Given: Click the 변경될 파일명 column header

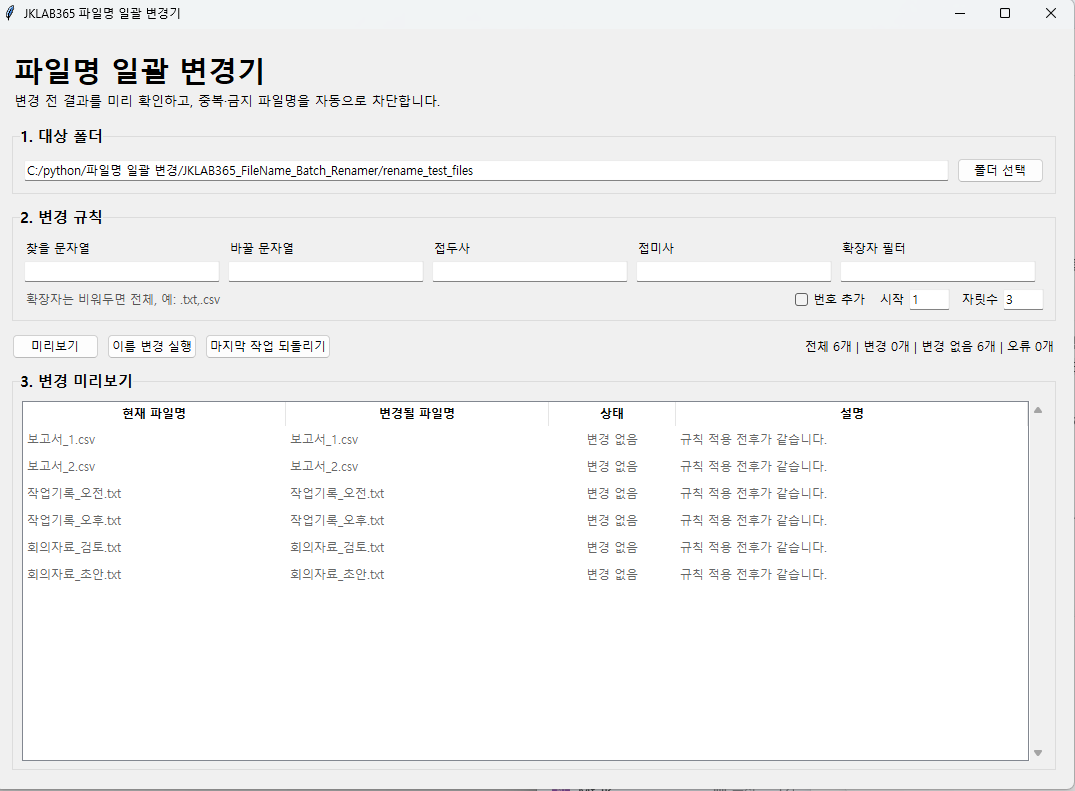Looking at the screenshot, I should (417, 413).
